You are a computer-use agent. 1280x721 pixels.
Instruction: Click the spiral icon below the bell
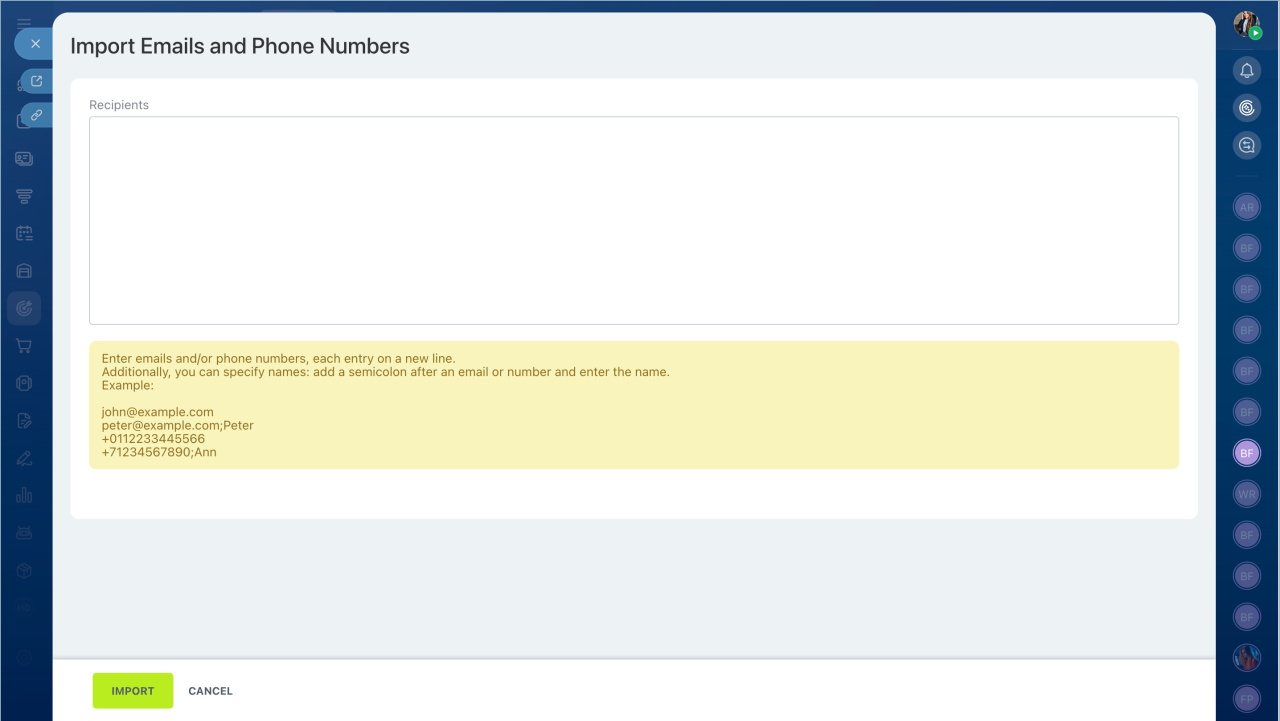(x=1246, y=108)
